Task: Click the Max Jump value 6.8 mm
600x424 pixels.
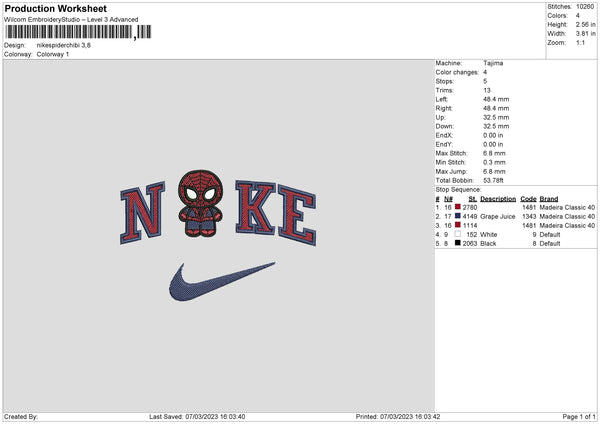Action: pyautogui.click(x=494, y=171)
